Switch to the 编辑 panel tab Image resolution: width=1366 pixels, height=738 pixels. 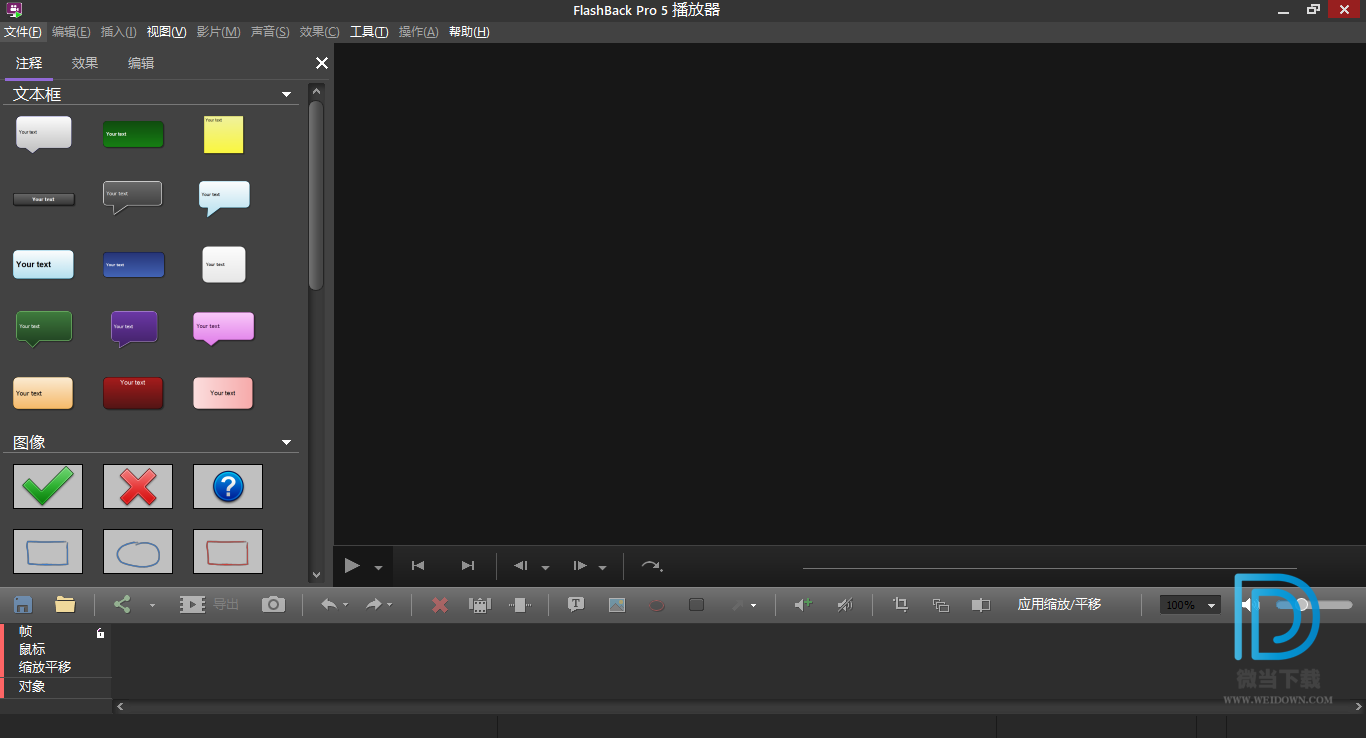141,63
